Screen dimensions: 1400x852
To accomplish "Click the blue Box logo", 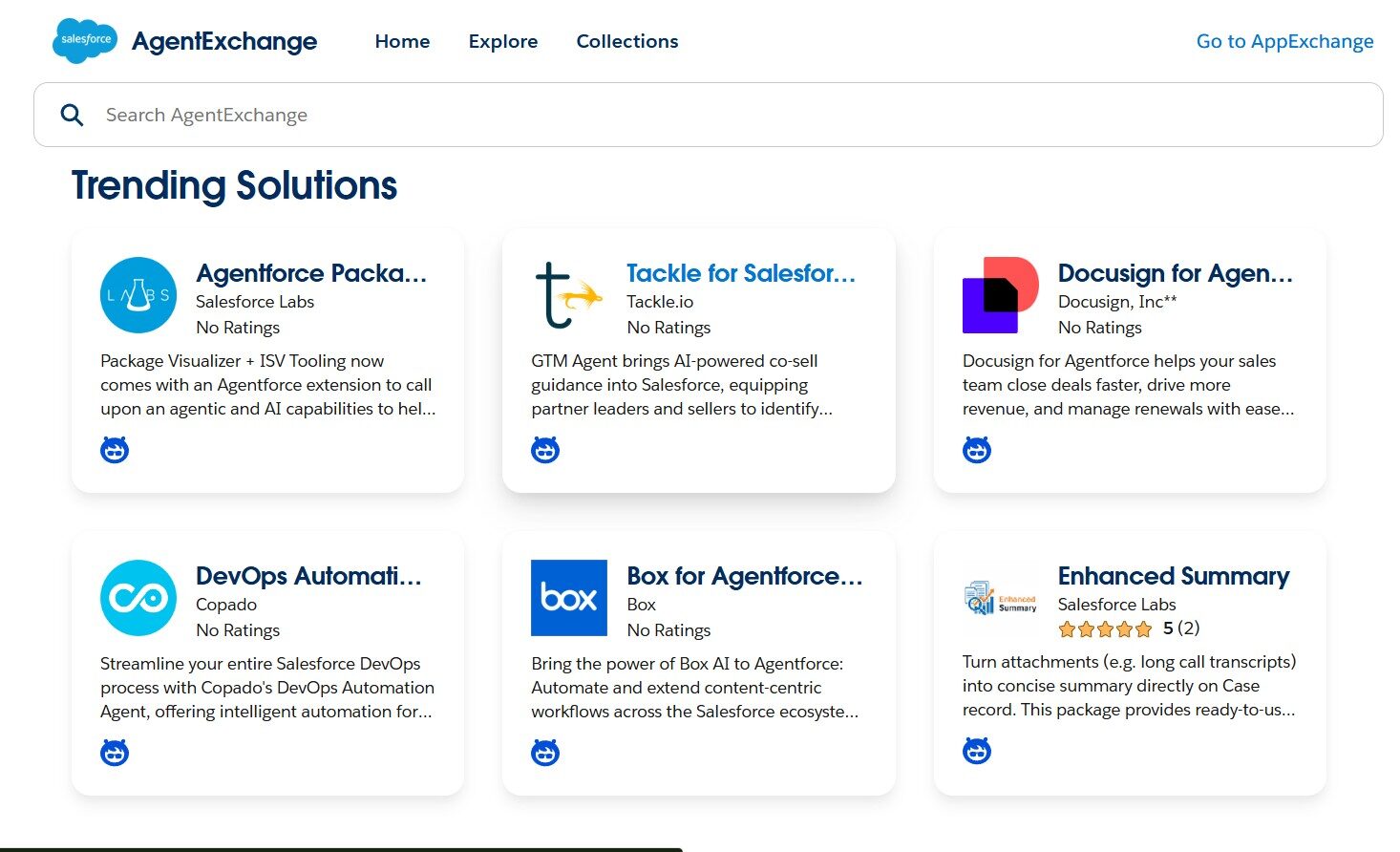I will (569, 598).
